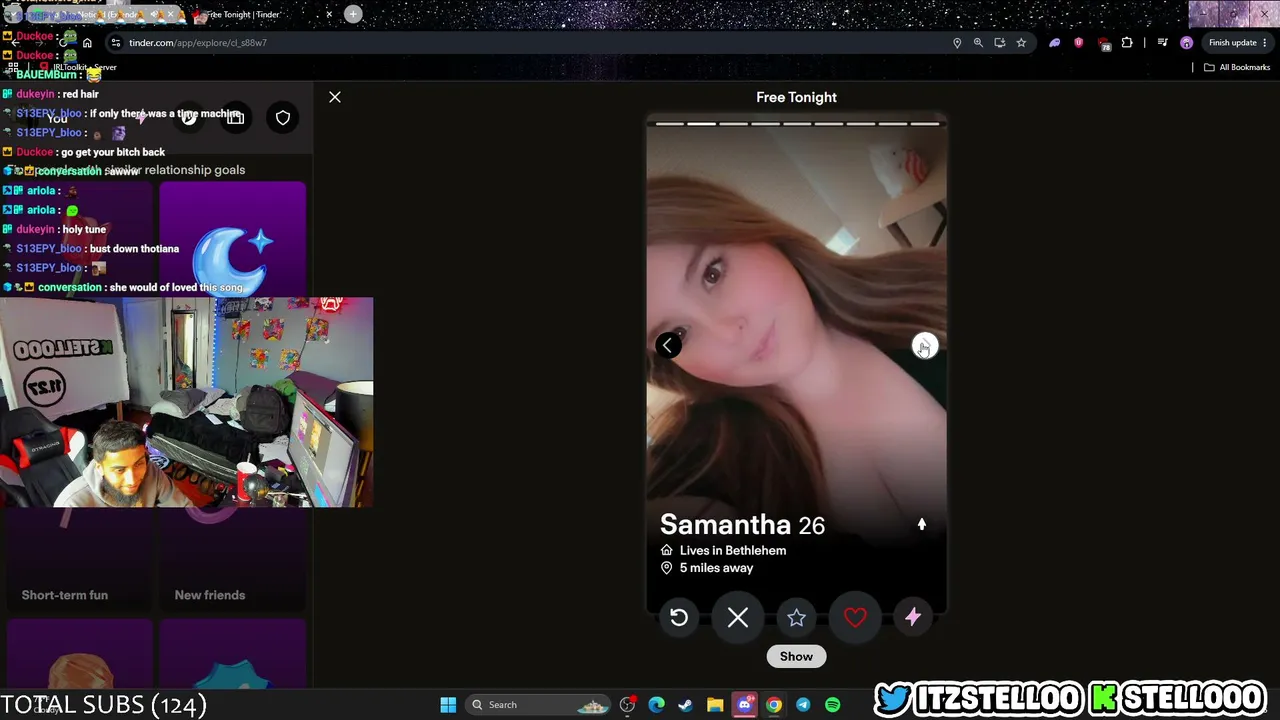Click the install app icon in address bar
The image size is (1280, 720).
click(999, 43)
